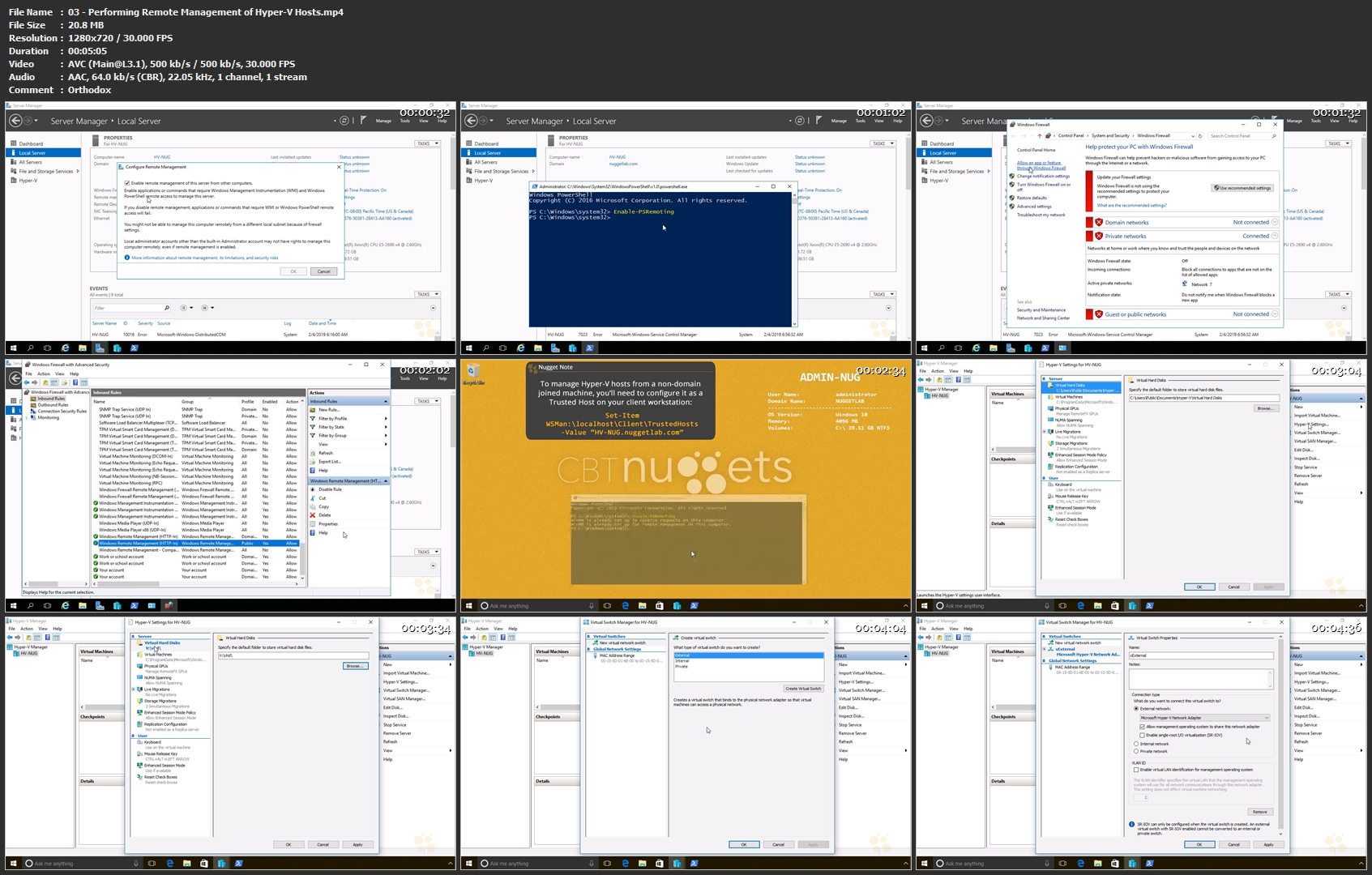
Task: Expand Domain networks section in 00:01:32 frame
Action: pyautogui.click(x=1275, y=222)
